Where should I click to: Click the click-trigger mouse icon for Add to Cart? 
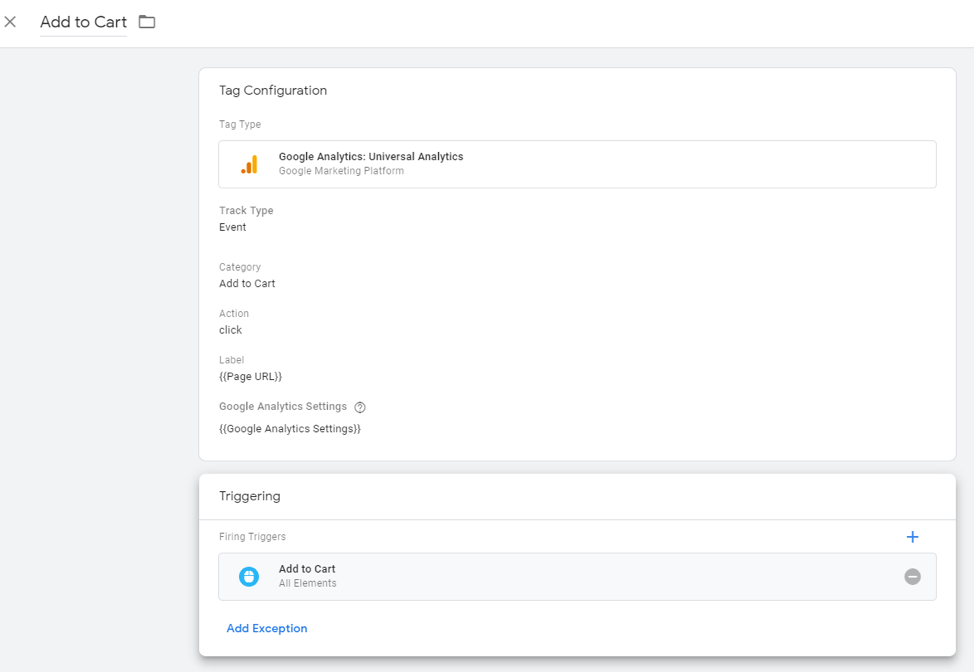(249, 576)
